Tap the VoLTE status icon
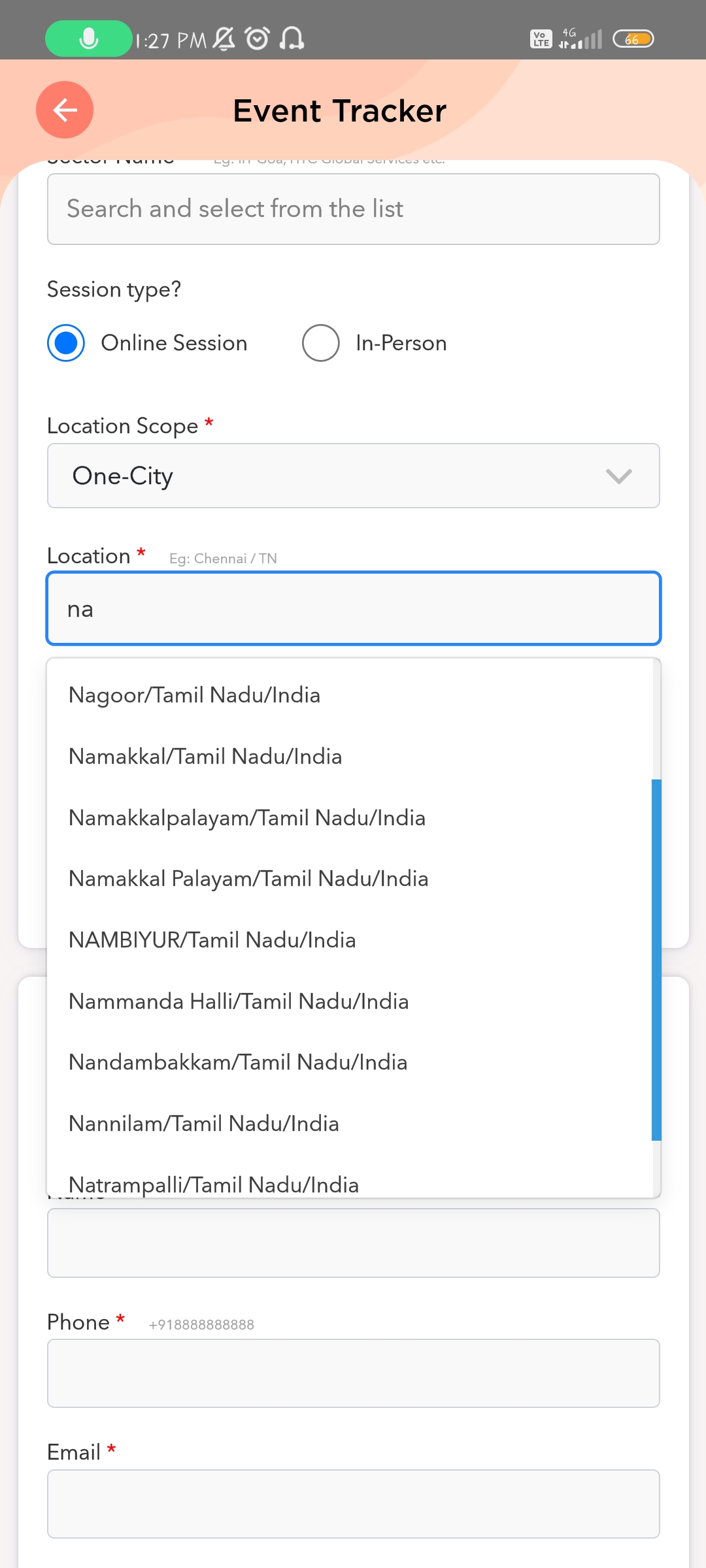 pos(541,39)
